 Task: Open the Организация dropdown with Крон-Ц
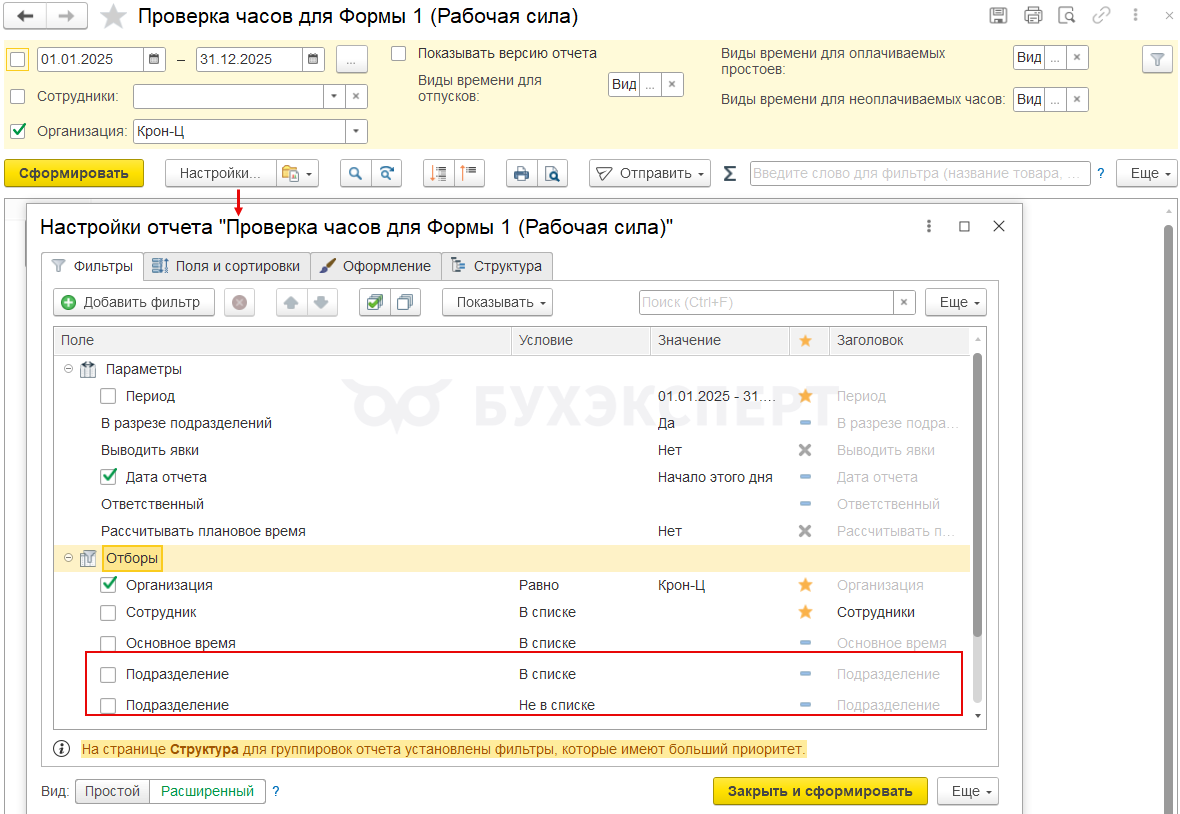[x=356, y=131]
